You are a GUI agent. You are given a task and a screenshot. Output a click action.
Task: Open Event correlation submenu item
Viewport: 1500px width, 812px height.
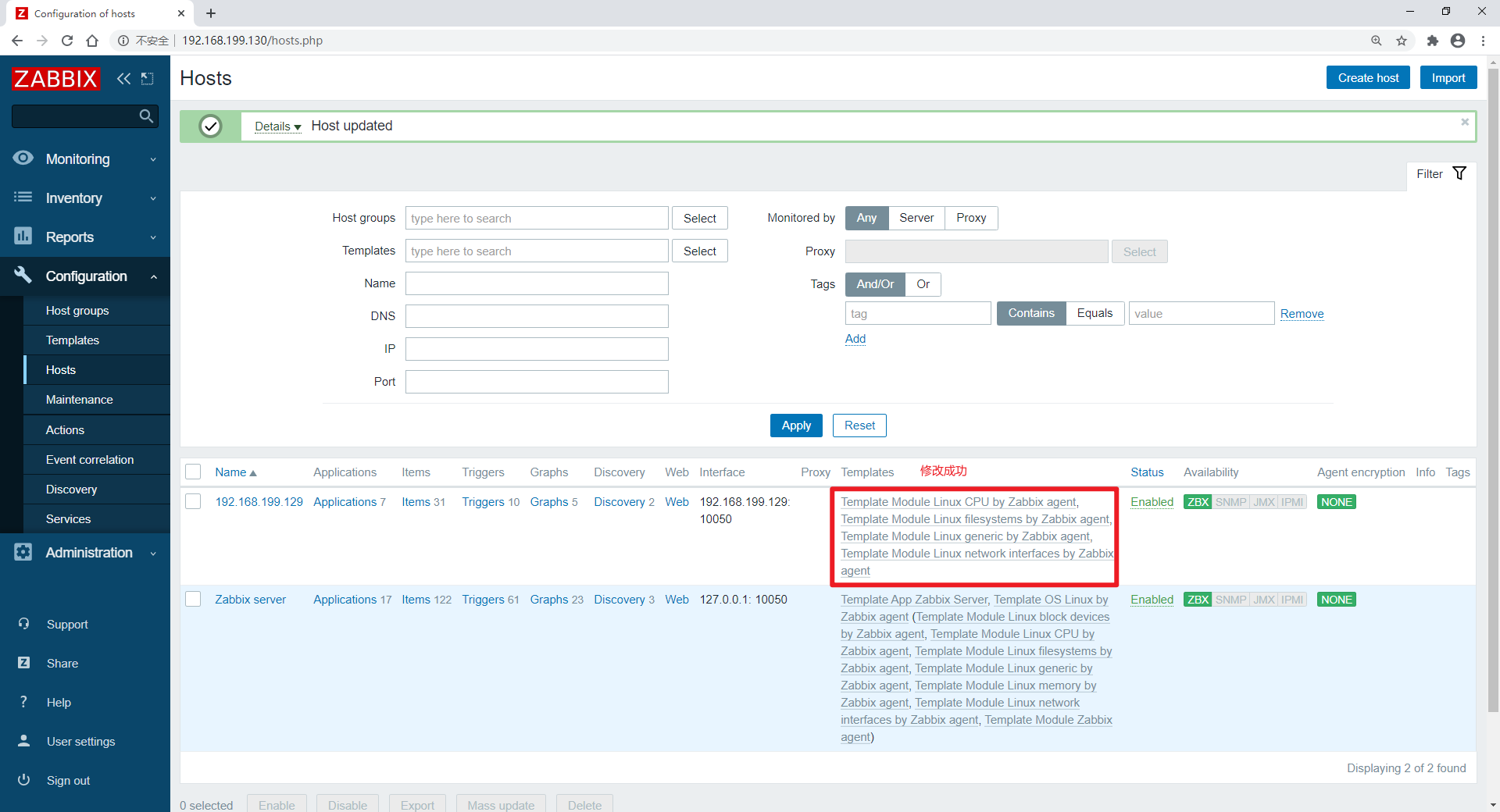click(97, 459)
